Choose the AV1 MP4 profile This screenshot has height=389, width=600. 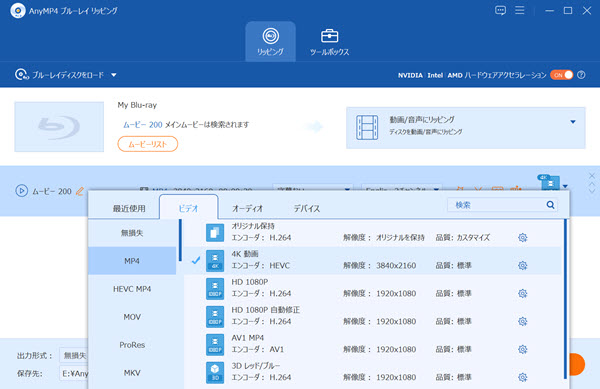click(373, 344)
